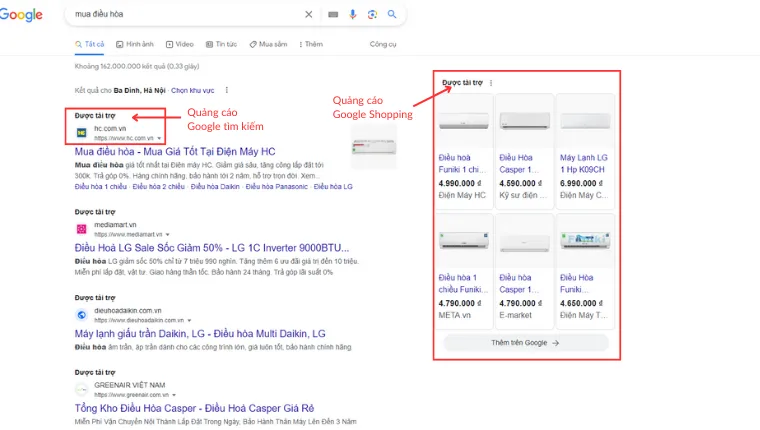Open Điều Hoà LG Sale Sốc result
Screen dimensions: 760x430
(212, 248)
